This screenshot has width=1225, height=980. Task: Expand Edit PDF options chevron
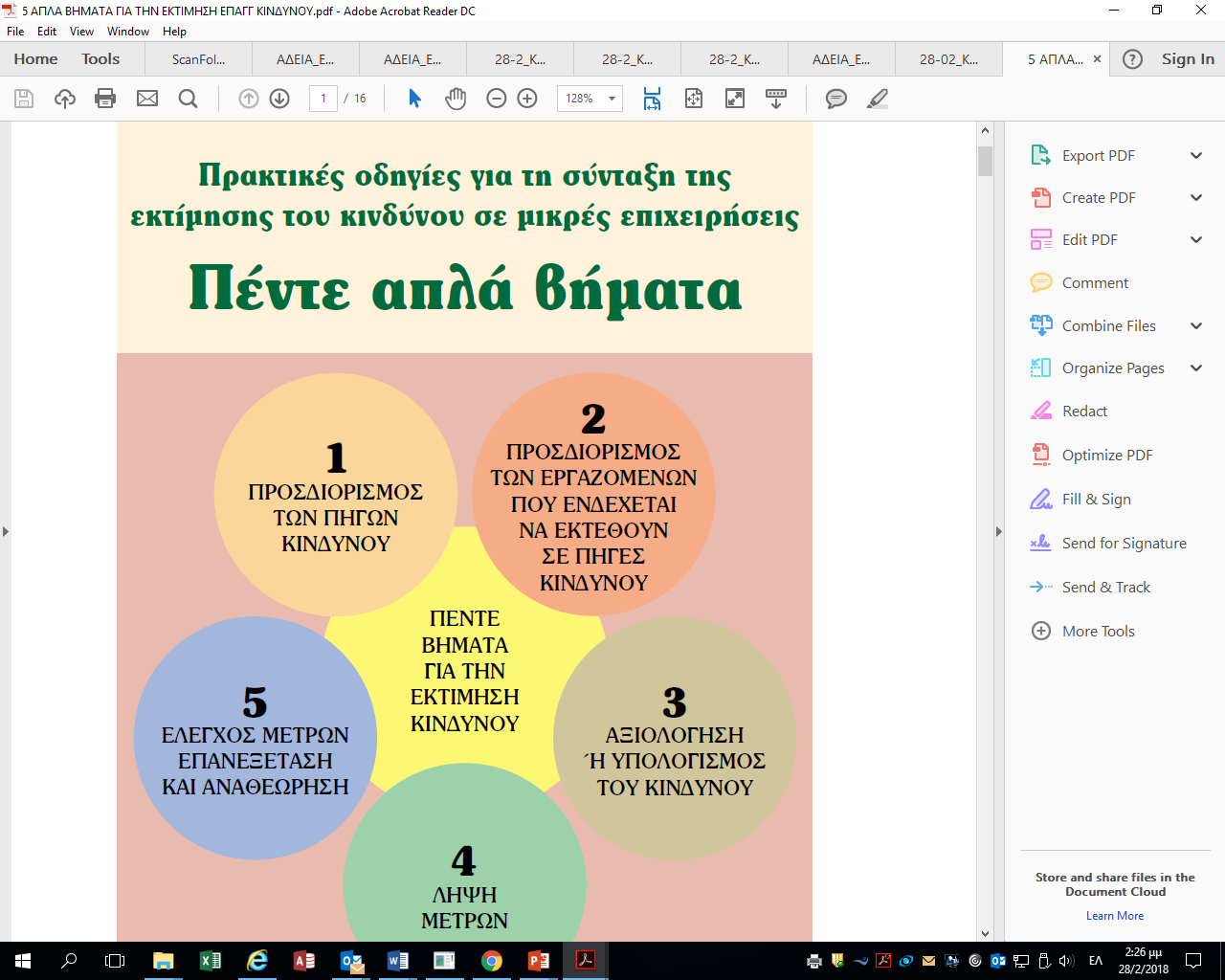(1196, 239)
